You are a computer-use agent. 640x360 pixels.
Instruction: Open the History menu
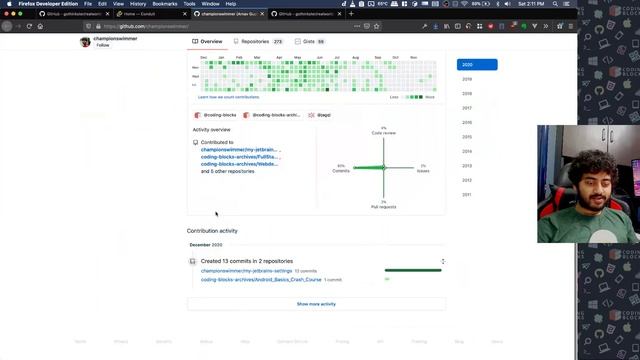coord(138,4)
